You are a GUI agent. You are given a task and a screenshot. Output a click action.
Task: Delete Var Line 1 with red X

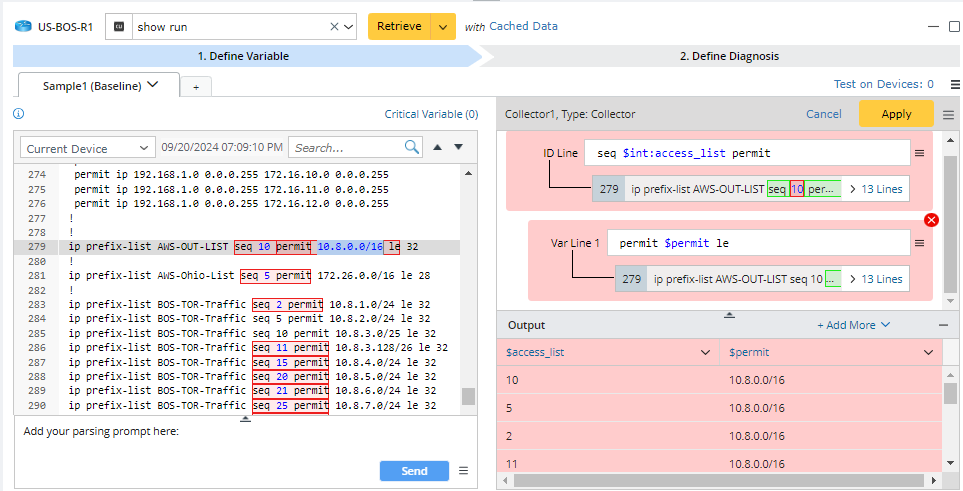931,220
